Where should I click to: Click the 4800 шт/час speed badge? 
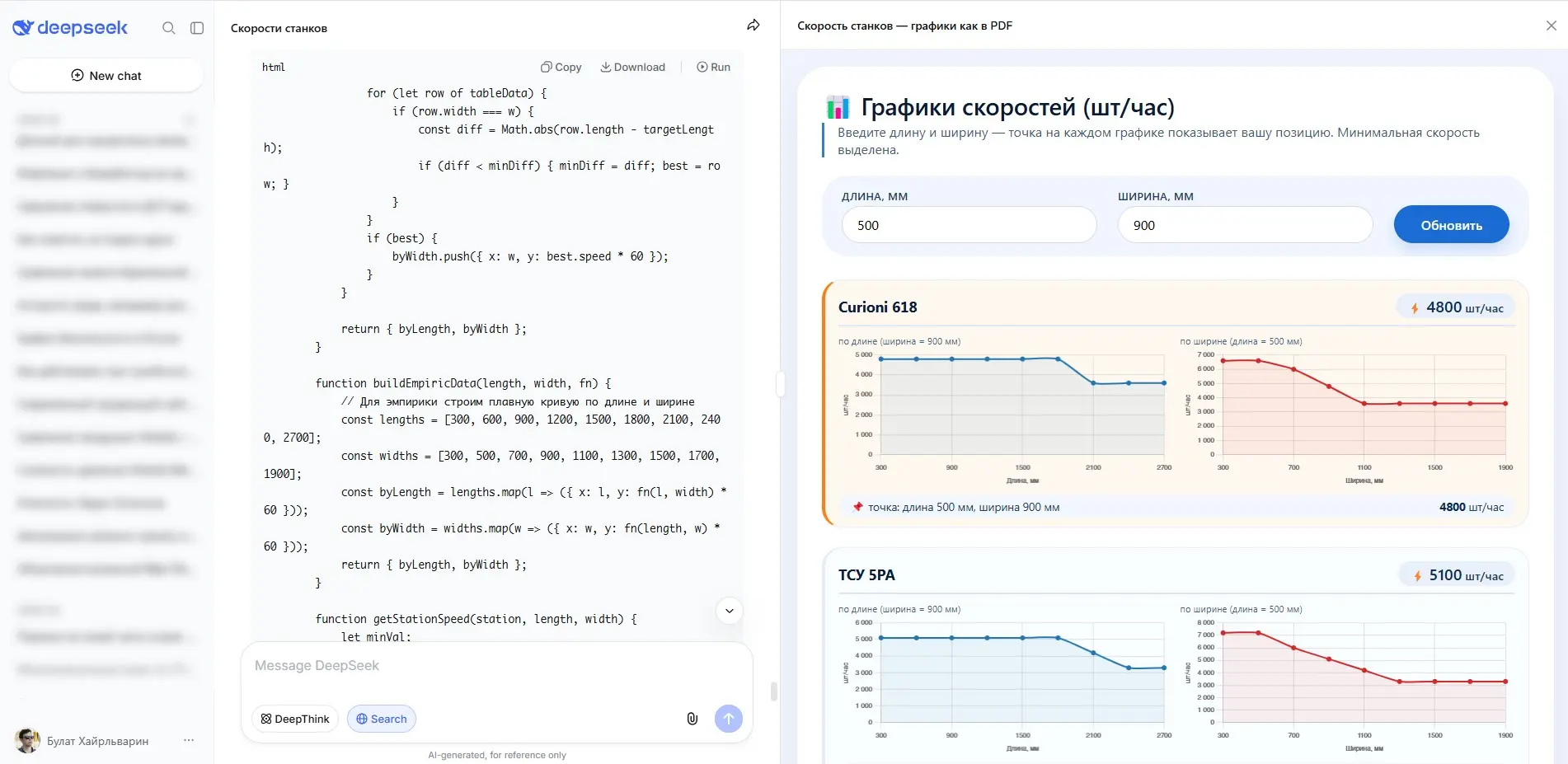pyautogui.click(x=1456, y=307)
